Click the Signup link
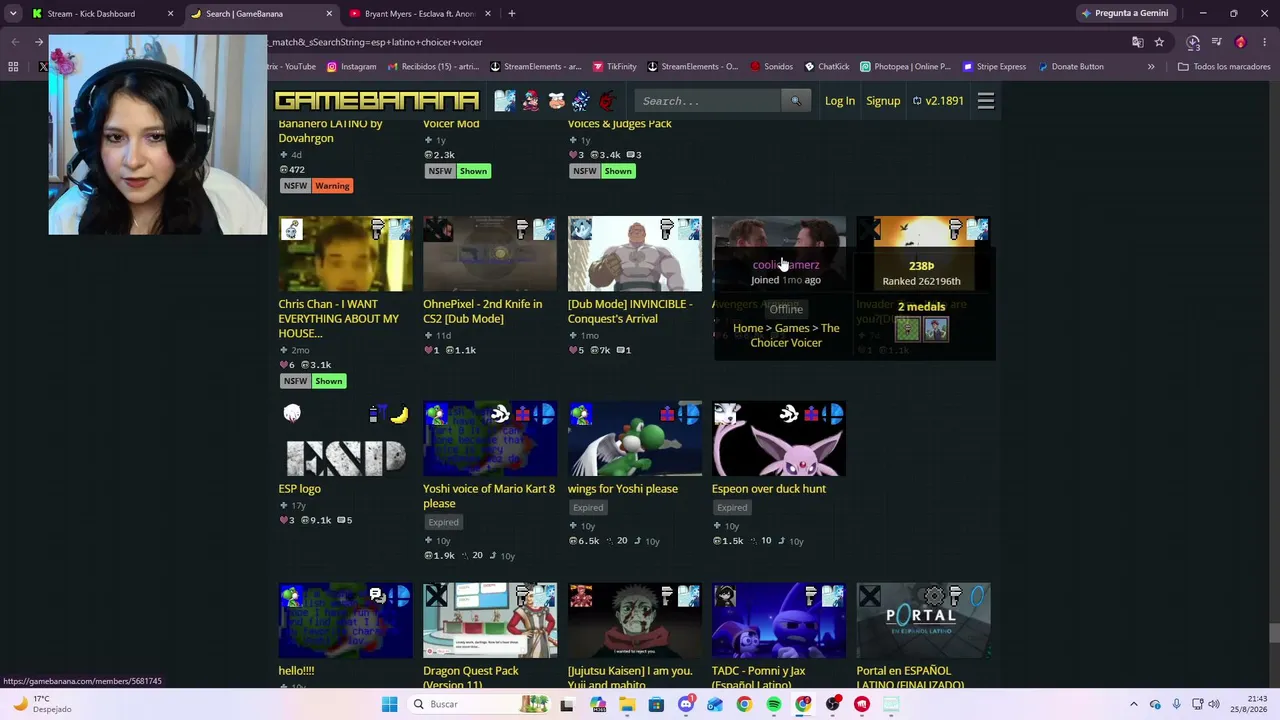1280x720 pixels. [x=883, y=101]
